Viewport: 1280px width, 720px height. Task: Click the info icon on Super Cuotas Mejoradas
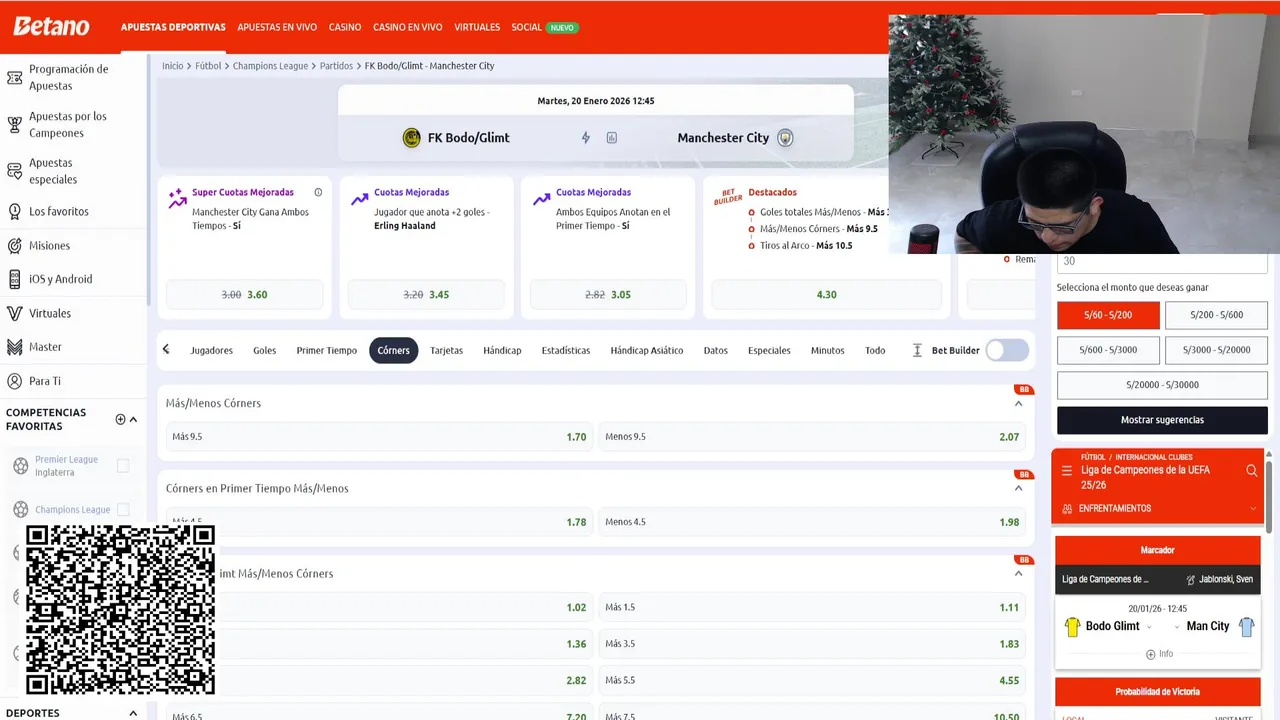tap(318, 192)
